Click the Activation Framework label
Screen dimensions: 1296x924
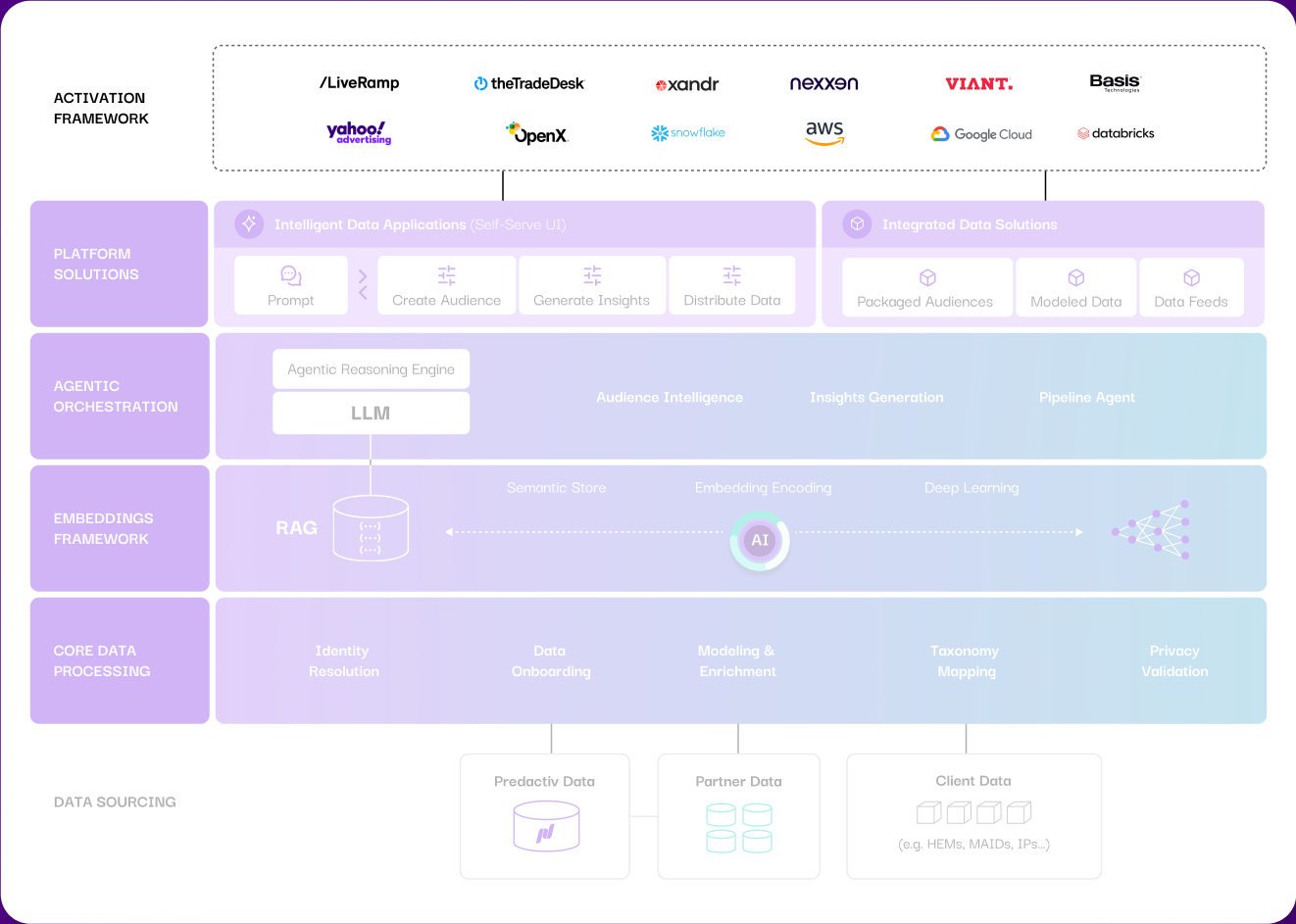click(101, 108)
